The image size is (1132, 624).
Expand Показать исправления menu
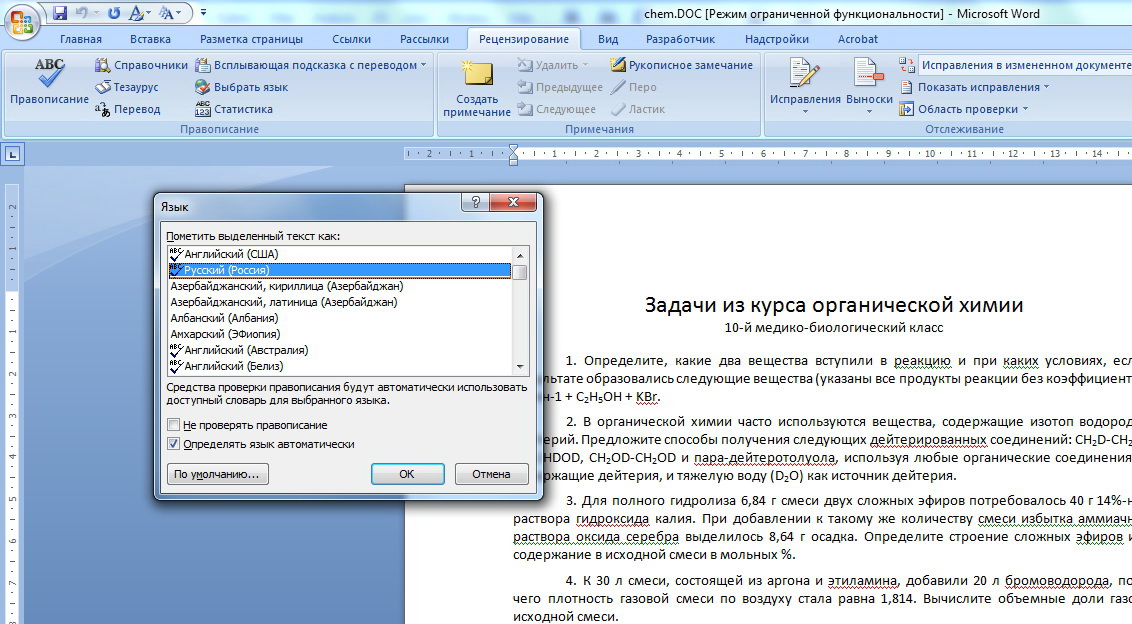(974, 87)
